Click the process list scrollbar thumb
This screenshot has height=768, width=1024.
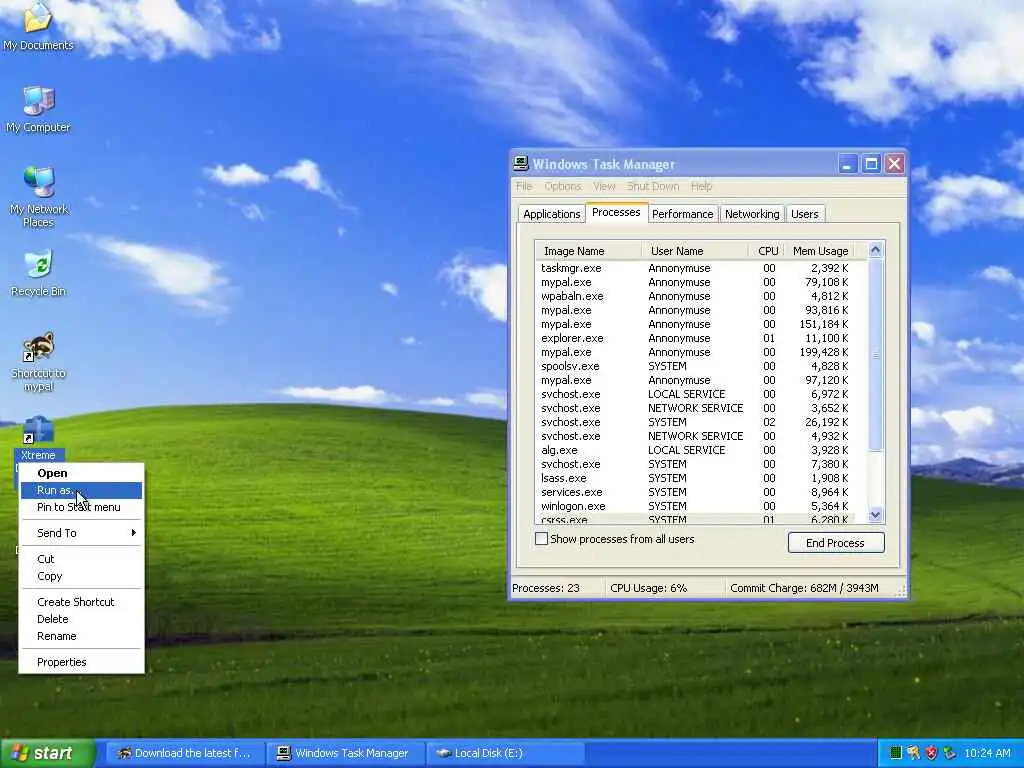point(876,356)
